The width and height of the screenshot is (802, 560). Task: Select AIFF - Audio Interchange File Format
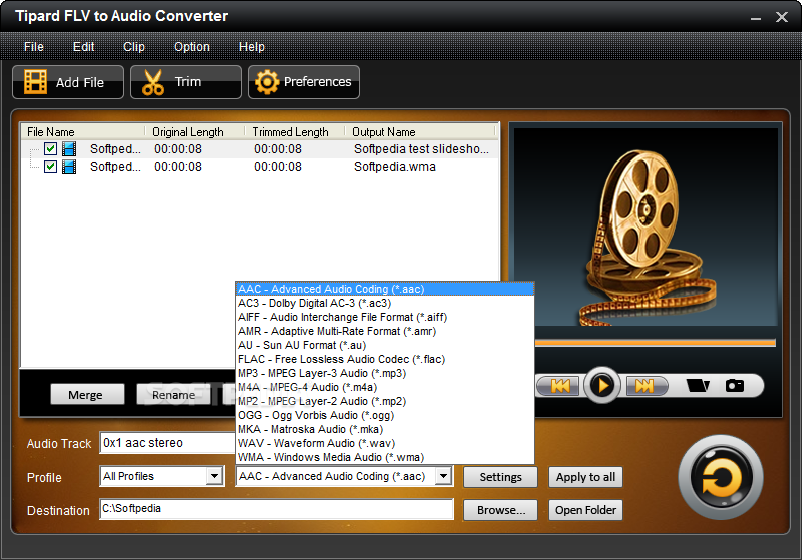pyautogui.click(x=385, y=317)
